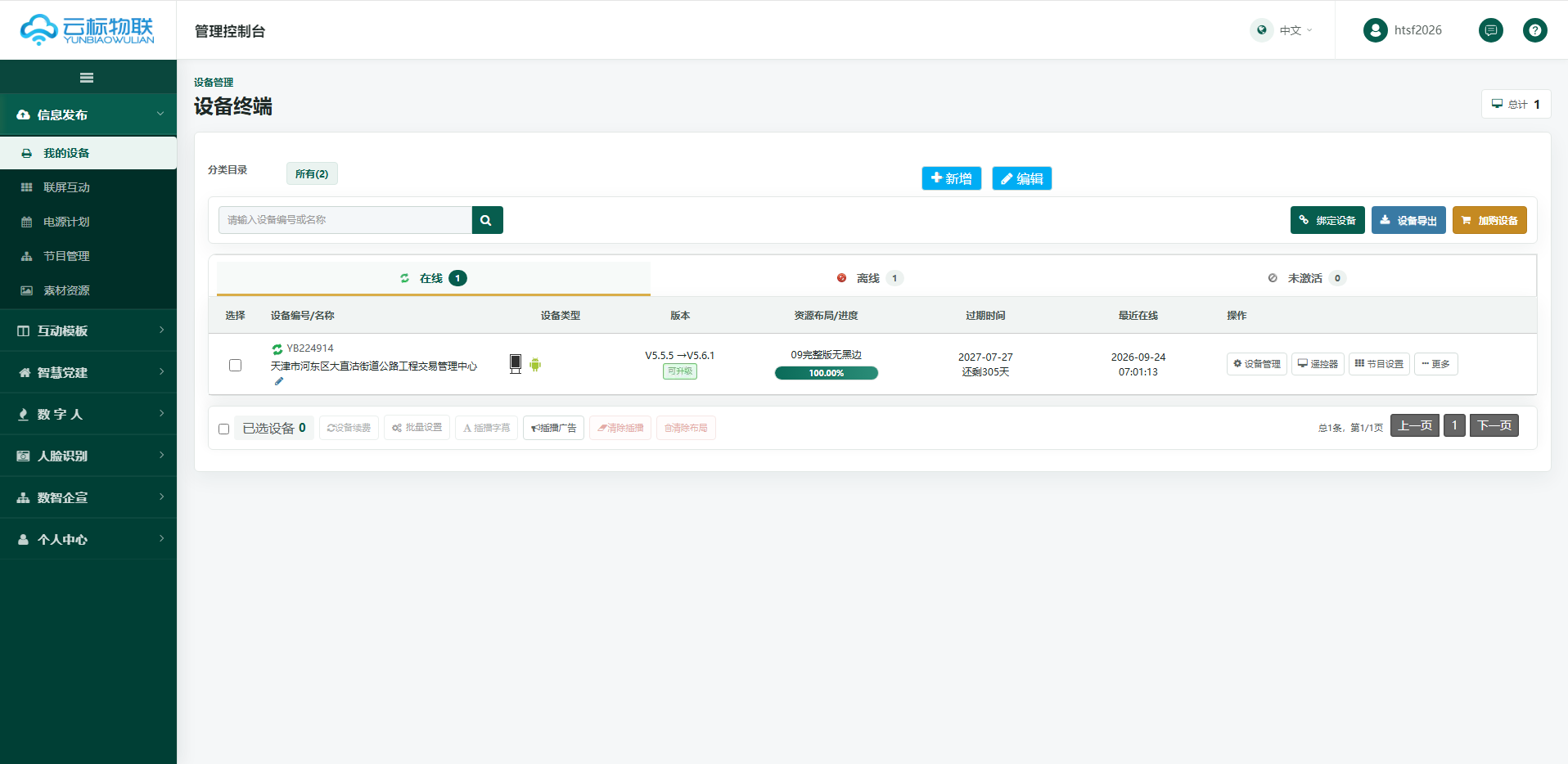This screenshot has width=1568, height=764.
Task: Open 电源计划 in the sidebar
Action: pyautogui.click(x=88, y=222)
